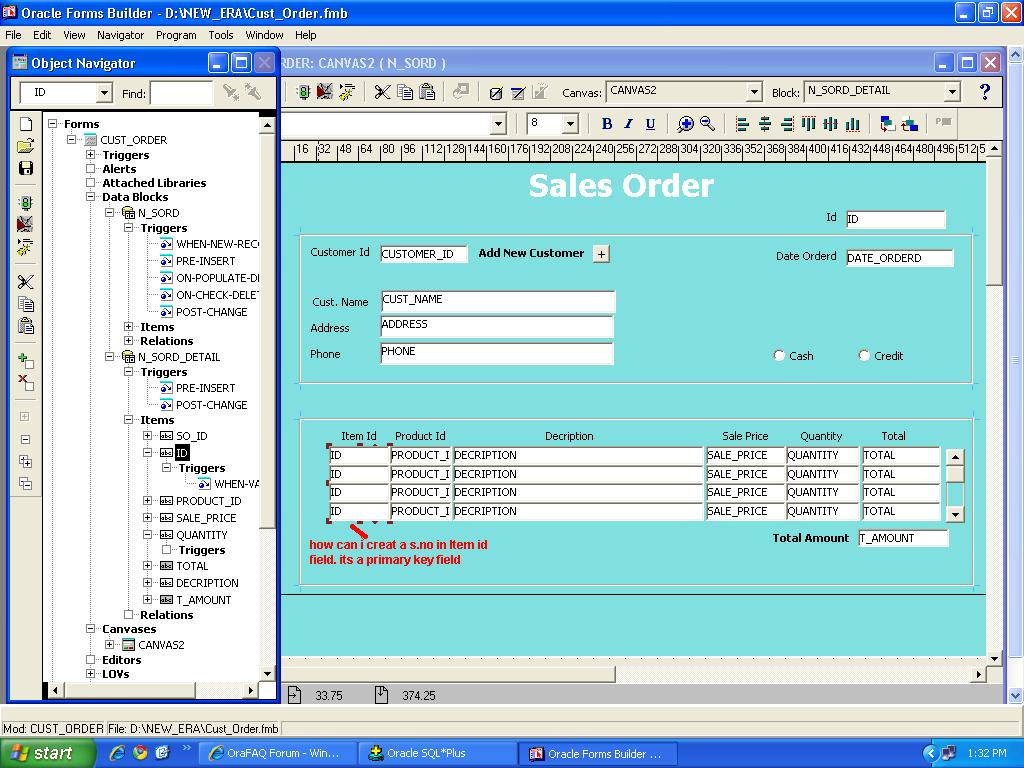Select the Cash radio button
1024x768 pixels.
780,356
